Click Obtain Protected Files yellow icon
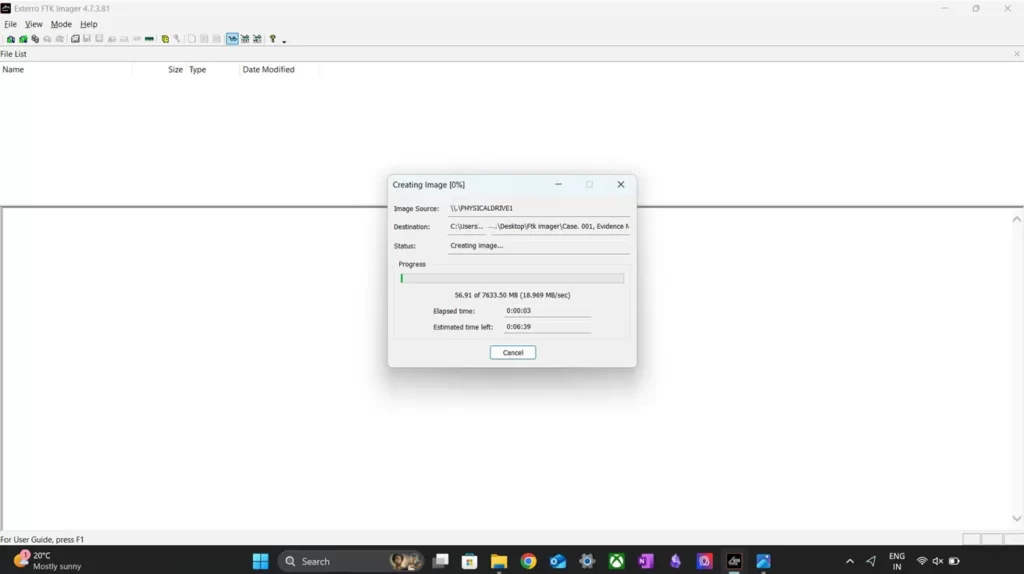1024x574 pixels. coord(165,39)
